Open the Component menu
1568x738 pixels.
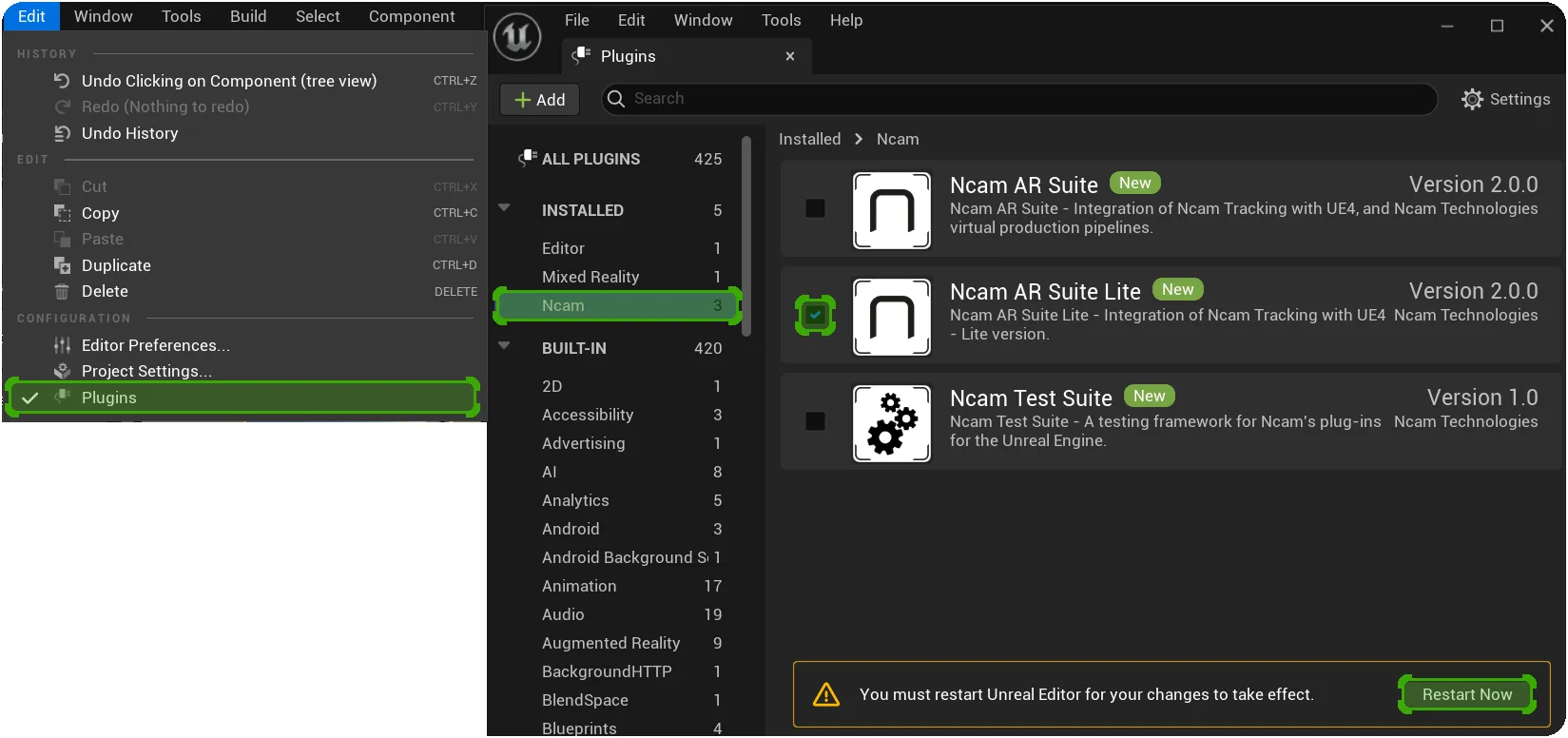412,16
